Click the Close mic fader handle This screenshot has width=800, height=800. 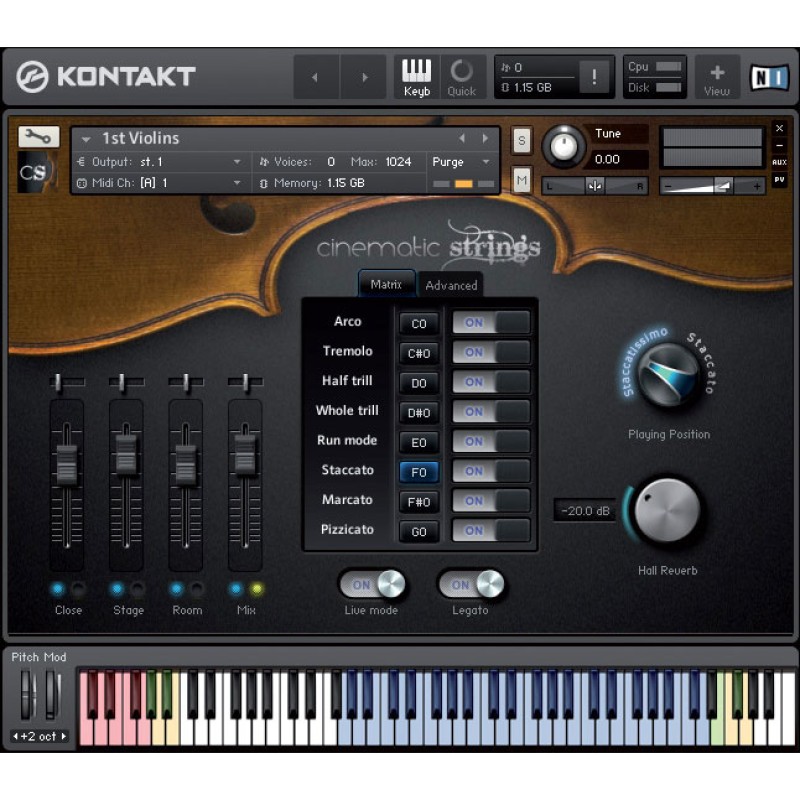67,463
